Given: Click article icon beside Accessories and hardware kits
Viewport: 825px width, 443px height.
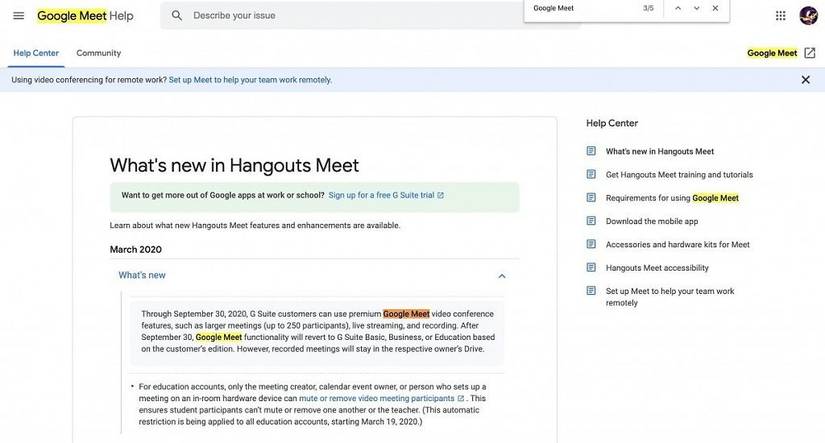Looking at the screenshot, I should point(591,244).
